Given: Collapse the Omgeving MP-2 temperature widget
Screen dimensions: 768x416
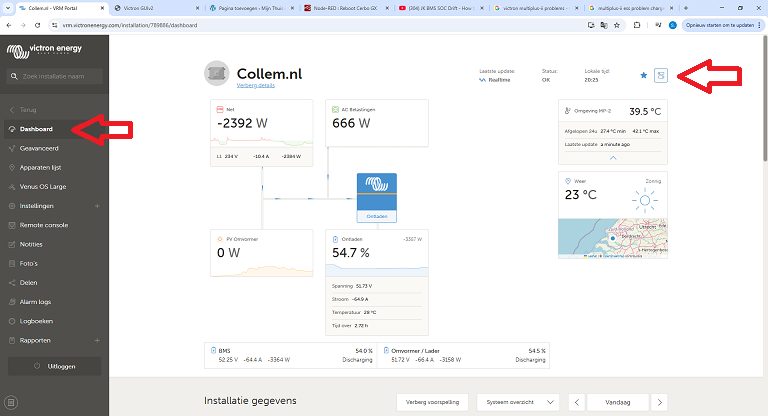Looking at the screenshot, I should 613,158.
